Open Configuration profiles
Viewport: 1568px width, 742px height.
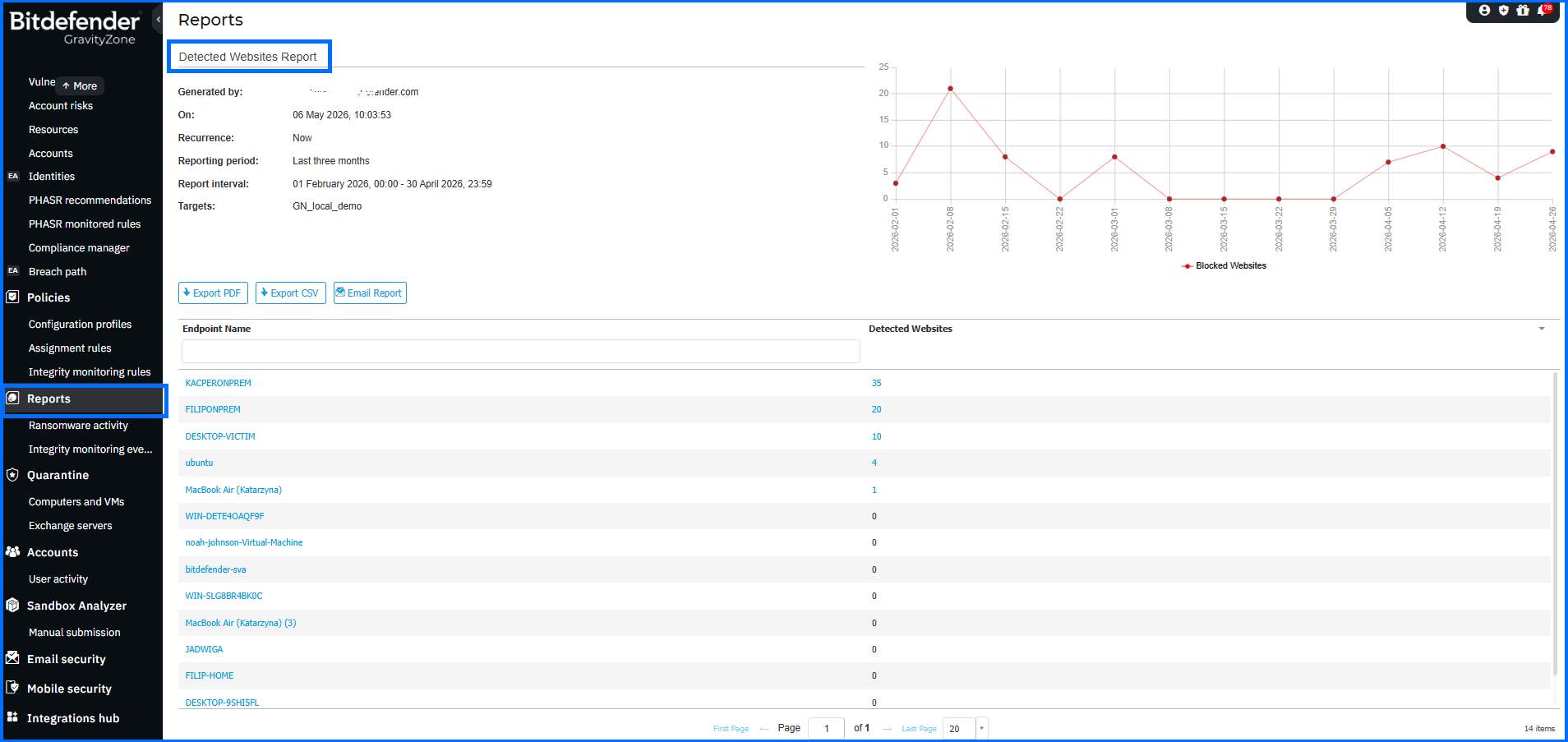tap(80, 325)
